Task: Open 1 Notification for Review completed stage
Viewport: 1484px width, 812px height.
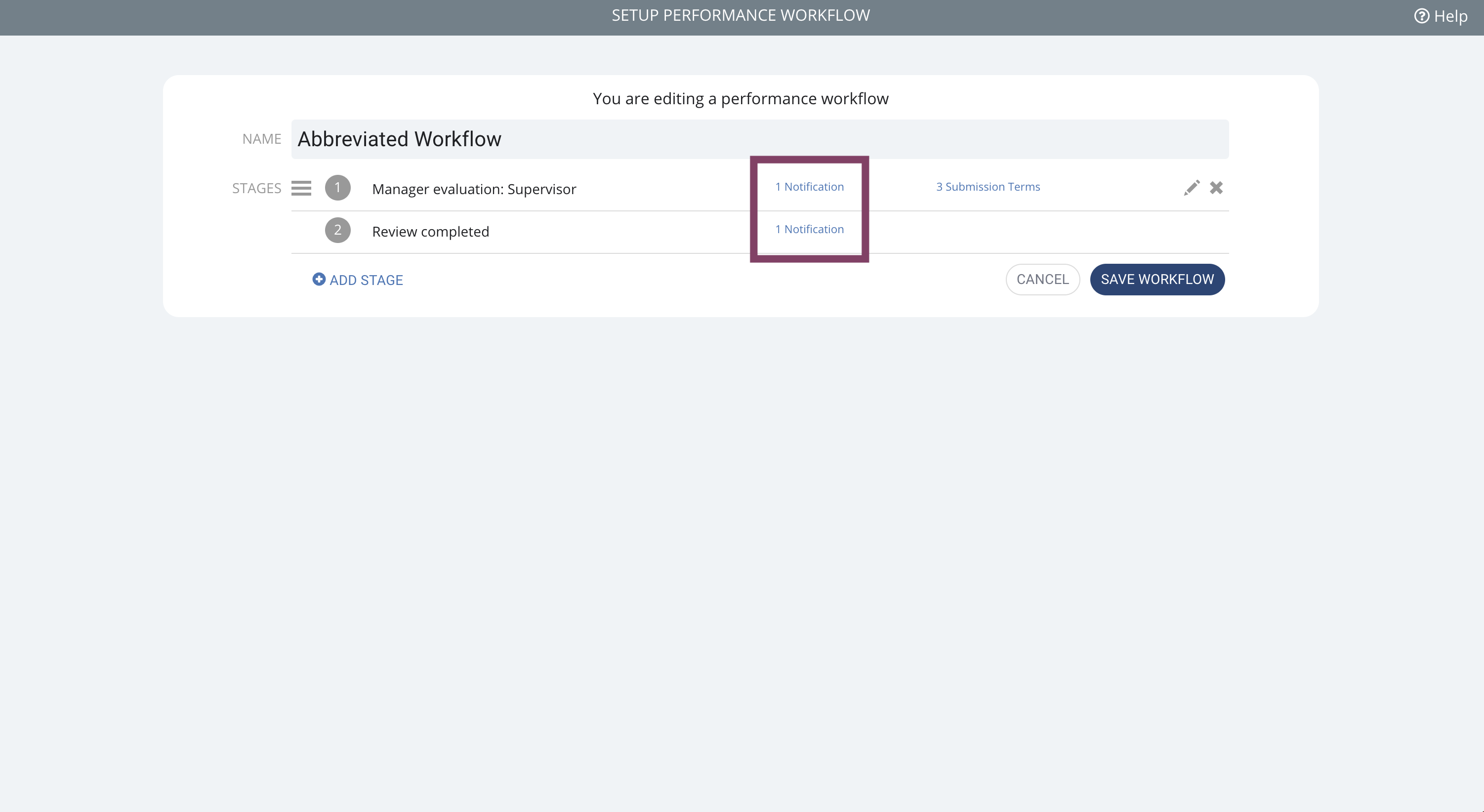Action: tap(809, 229)
